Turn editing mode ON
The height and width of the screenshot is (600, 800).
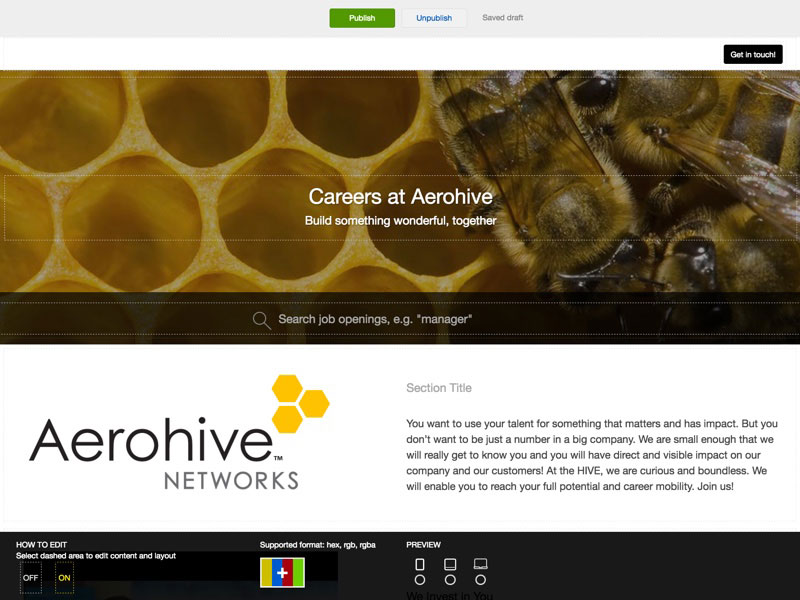pyautogui.click(x=64, y=578)
